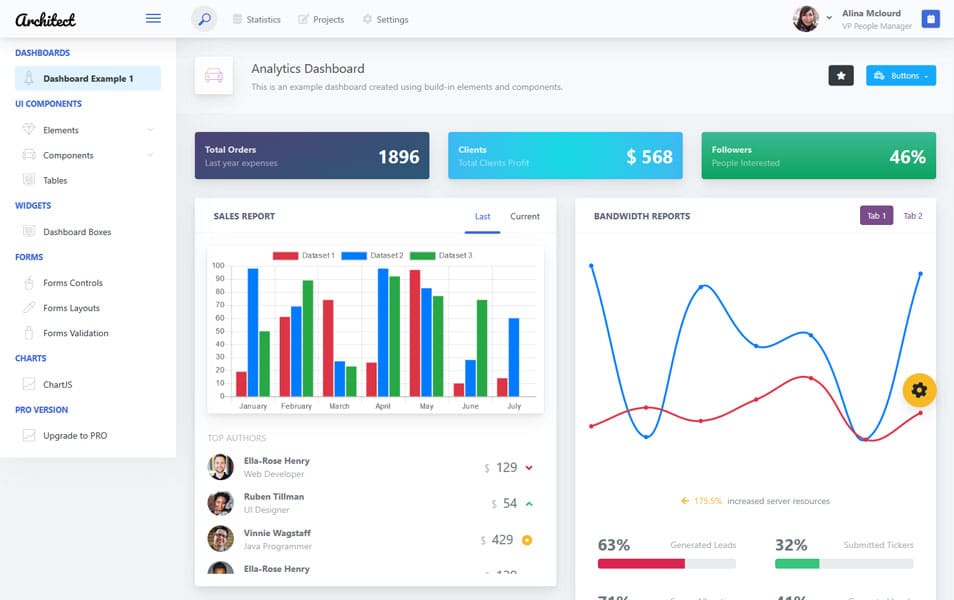954x600 pixels.
Task: Select Tab 2 in Bandwidth Reports
Action: click(x=914, y=215)
